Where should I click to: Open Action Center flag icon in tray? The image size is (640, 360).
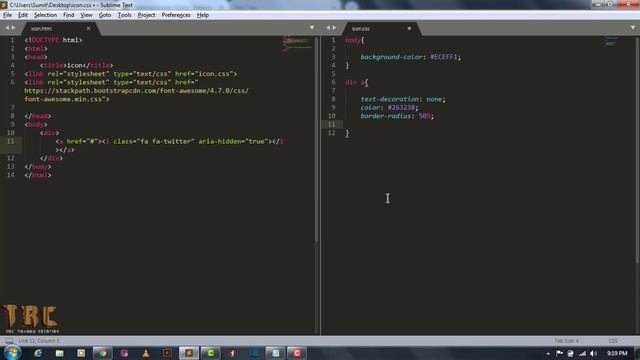click(560, 353)
